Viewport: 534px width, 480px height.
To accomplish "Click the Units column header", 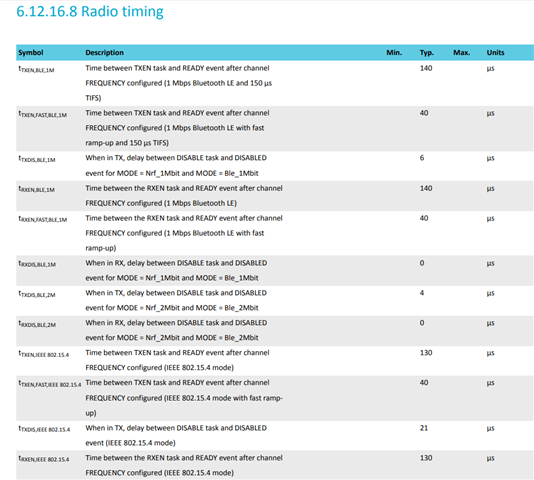I will (x=495, y=52).
